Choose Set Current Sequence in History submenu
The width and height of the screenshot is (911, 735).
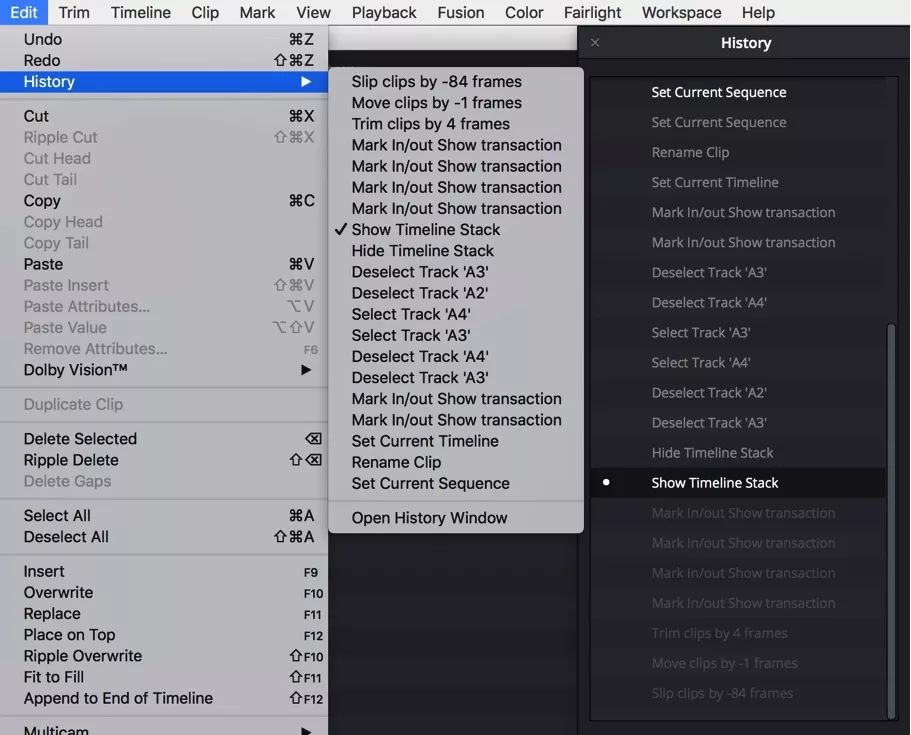(456, 483)
